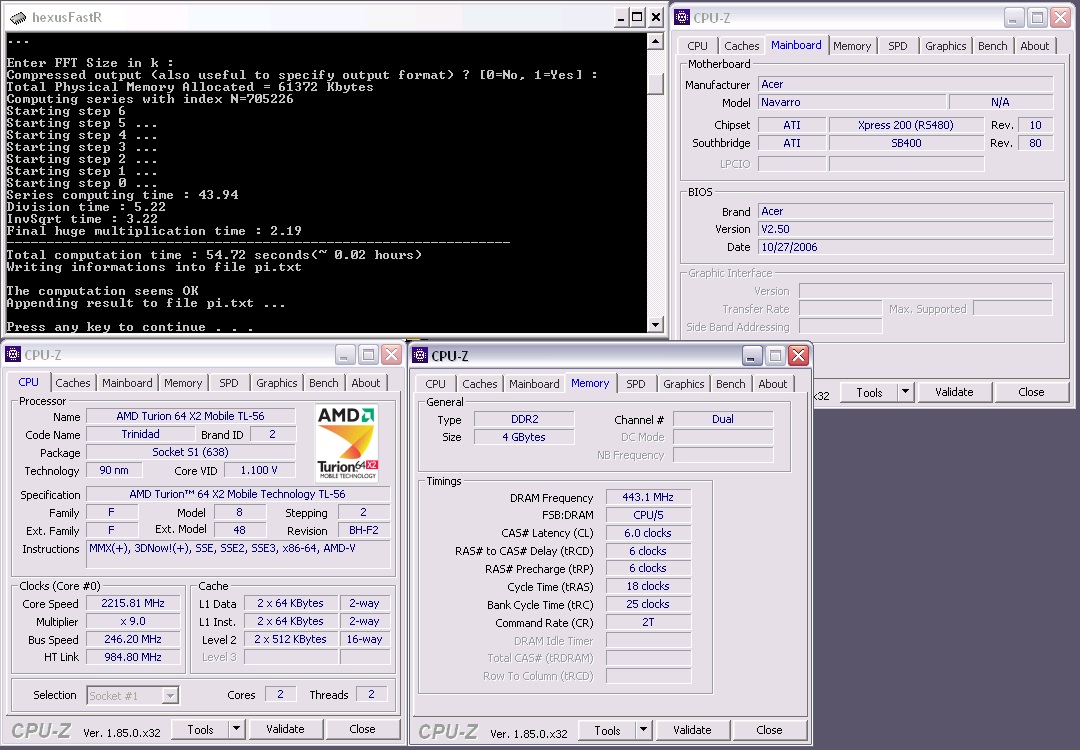The width and height of the screenshot is (1080, 750).
Task: Click the motherboard Model field Navarro
Action: 852,102
